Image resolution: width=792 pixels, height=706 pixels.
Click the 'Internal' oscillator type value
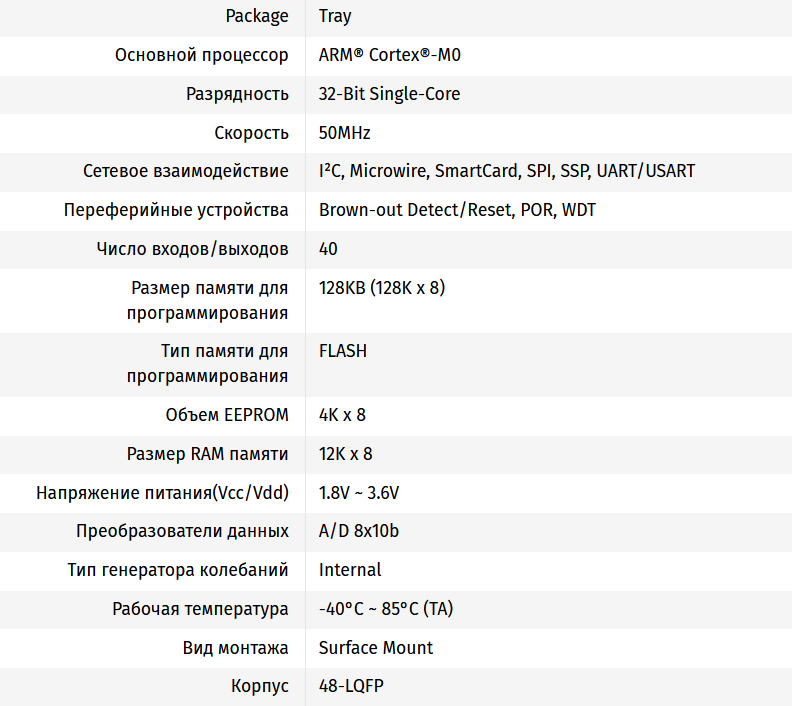[x=350, y=570]
